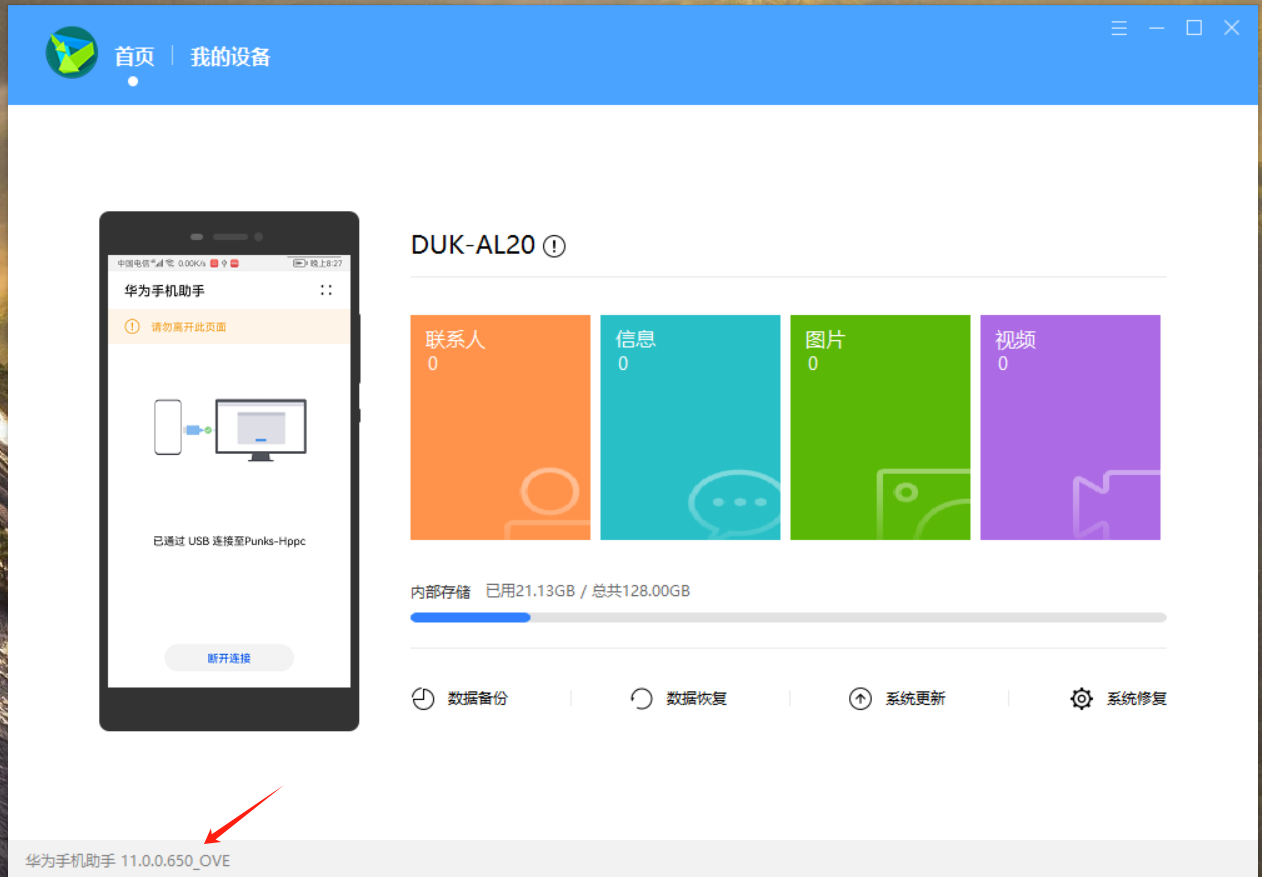The width and height of the screenshot is (1262, 877).
Task: Open the teal 信息 tile
Action: 690,427
